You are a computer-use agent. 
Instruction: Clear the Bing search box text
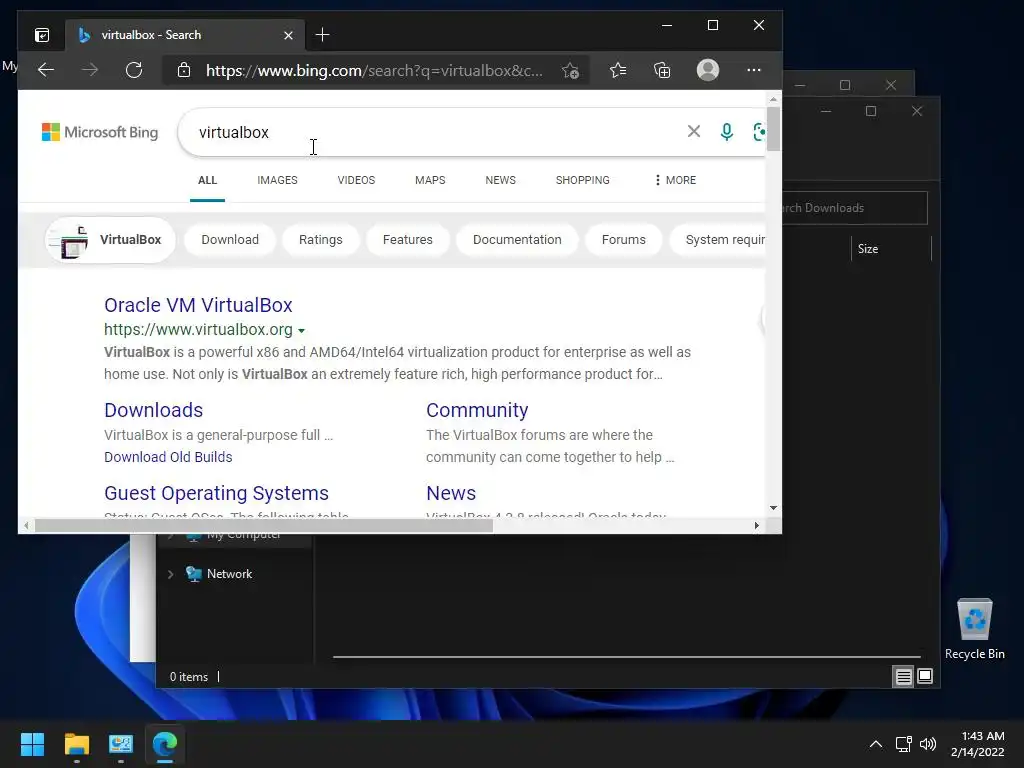coord(694,132)
